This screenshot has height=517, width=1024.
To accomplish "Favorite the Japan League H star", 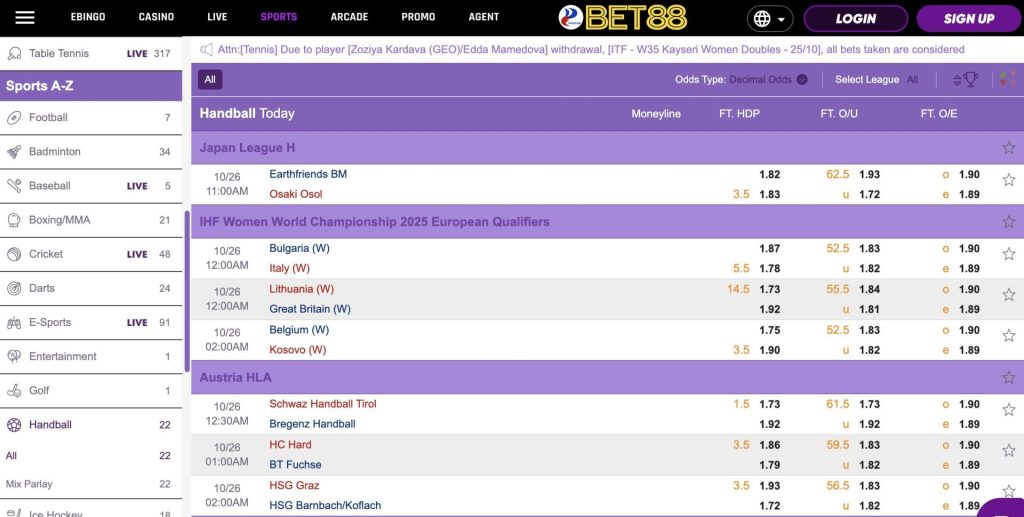I will 1008,148.
